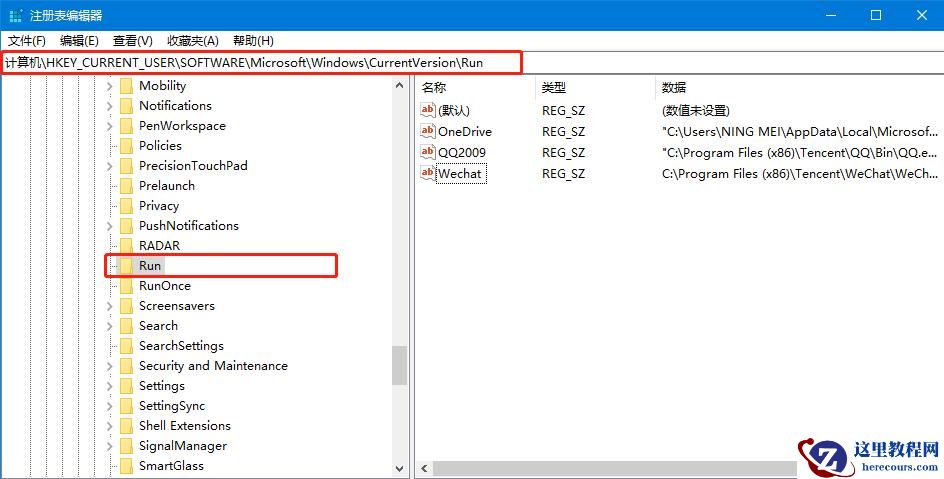Image resolution: width=944 pixels, height=479 pixels.
Task: Expand the SettingSync key
Action: (110, 406)
